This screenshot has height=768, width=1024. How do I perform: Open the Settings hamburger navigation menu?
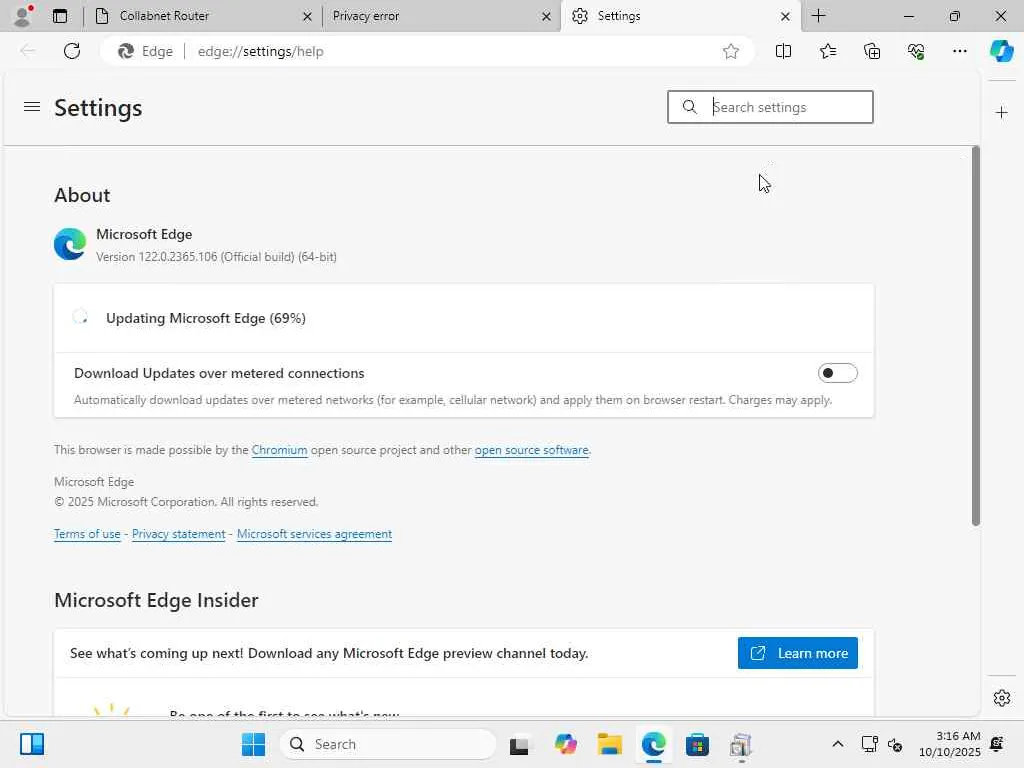click(32, 106)
